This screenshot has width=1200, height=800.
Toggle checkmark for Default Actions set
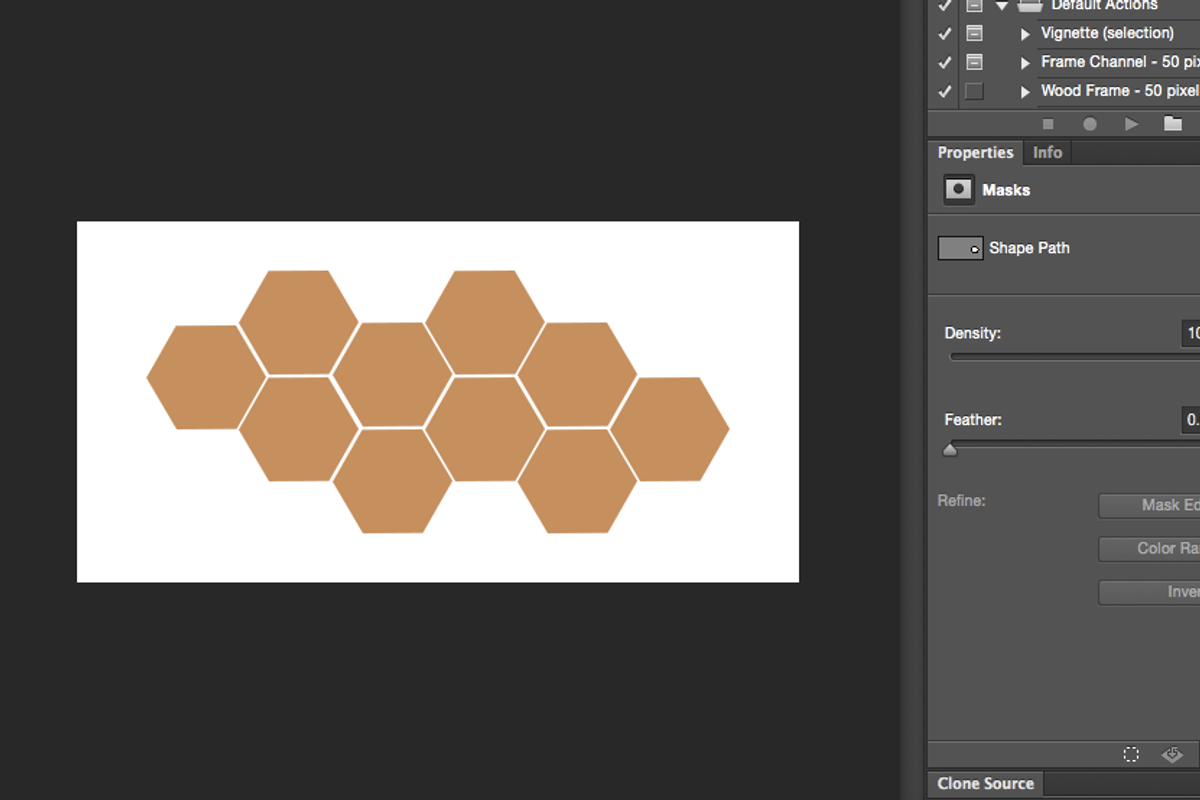coord(945,5)
